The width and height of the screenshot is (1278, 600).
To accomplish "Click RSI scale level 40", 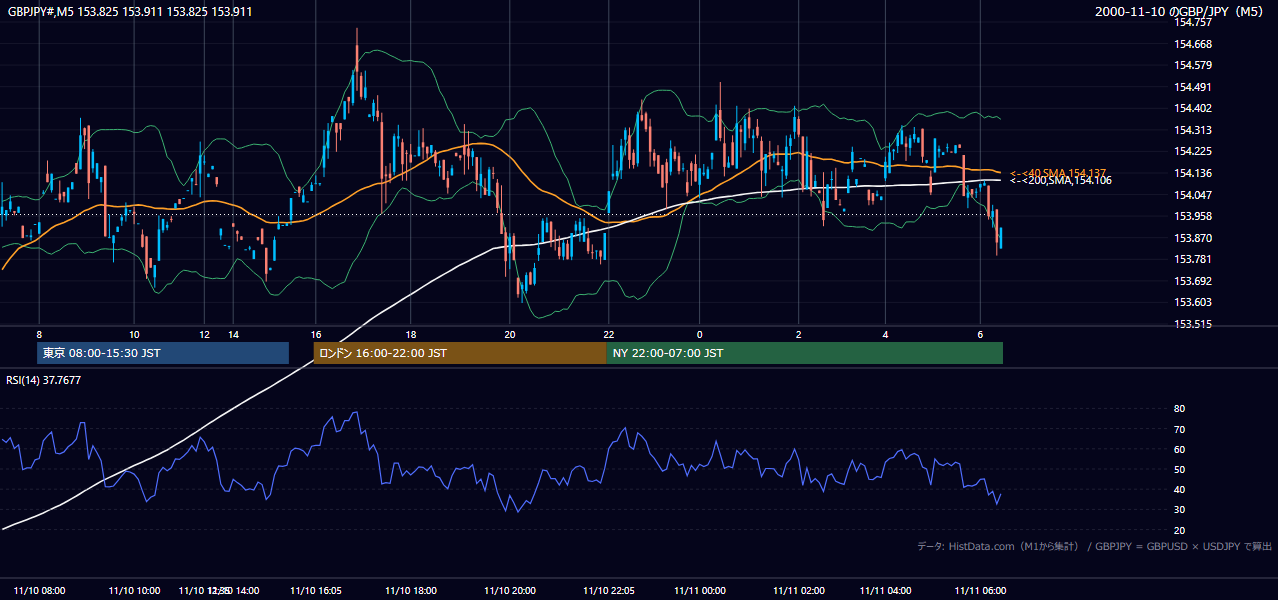I will [x=1179, y=489].
